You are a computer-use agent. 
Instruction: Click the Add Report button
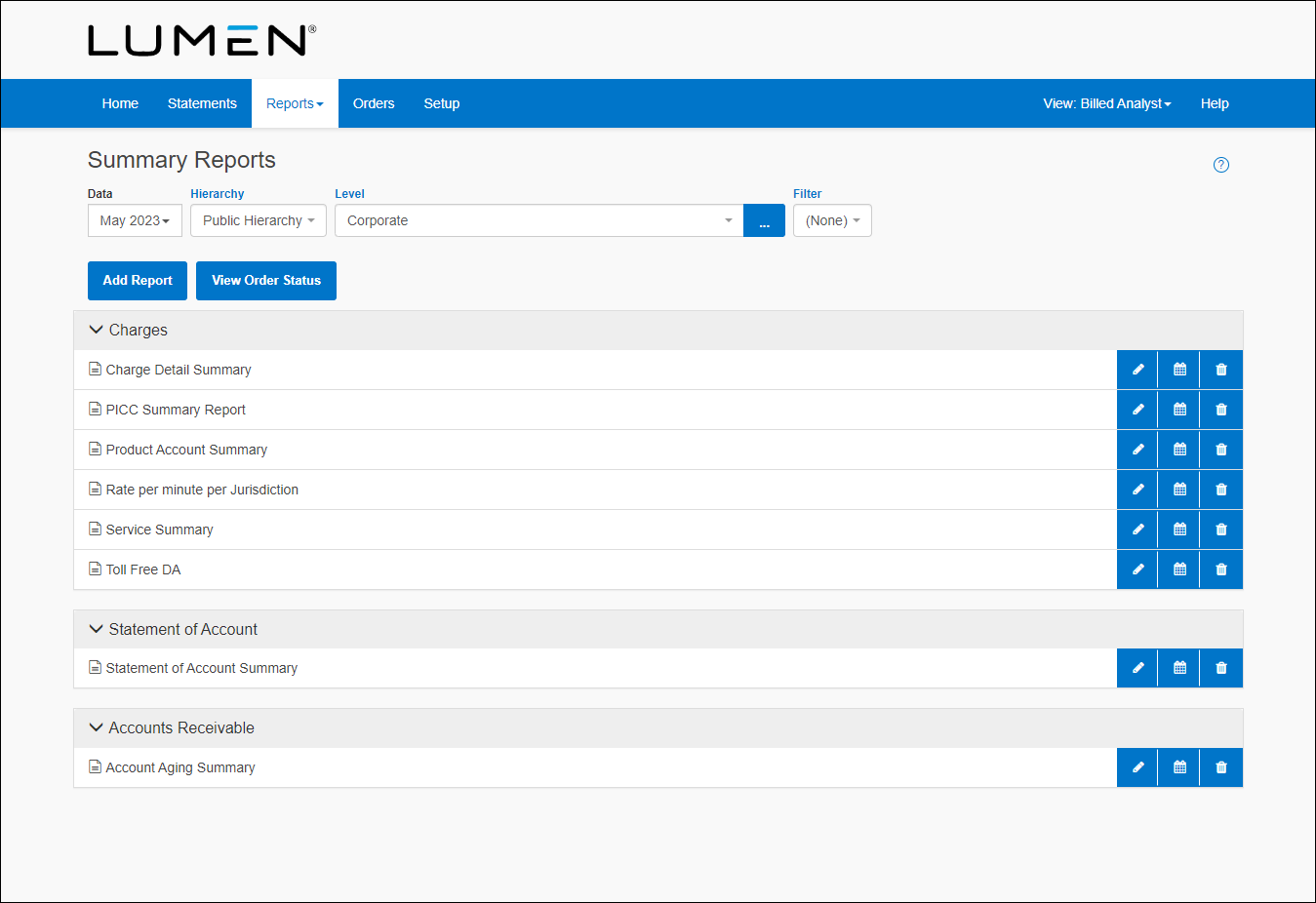(x=138, y=281)
